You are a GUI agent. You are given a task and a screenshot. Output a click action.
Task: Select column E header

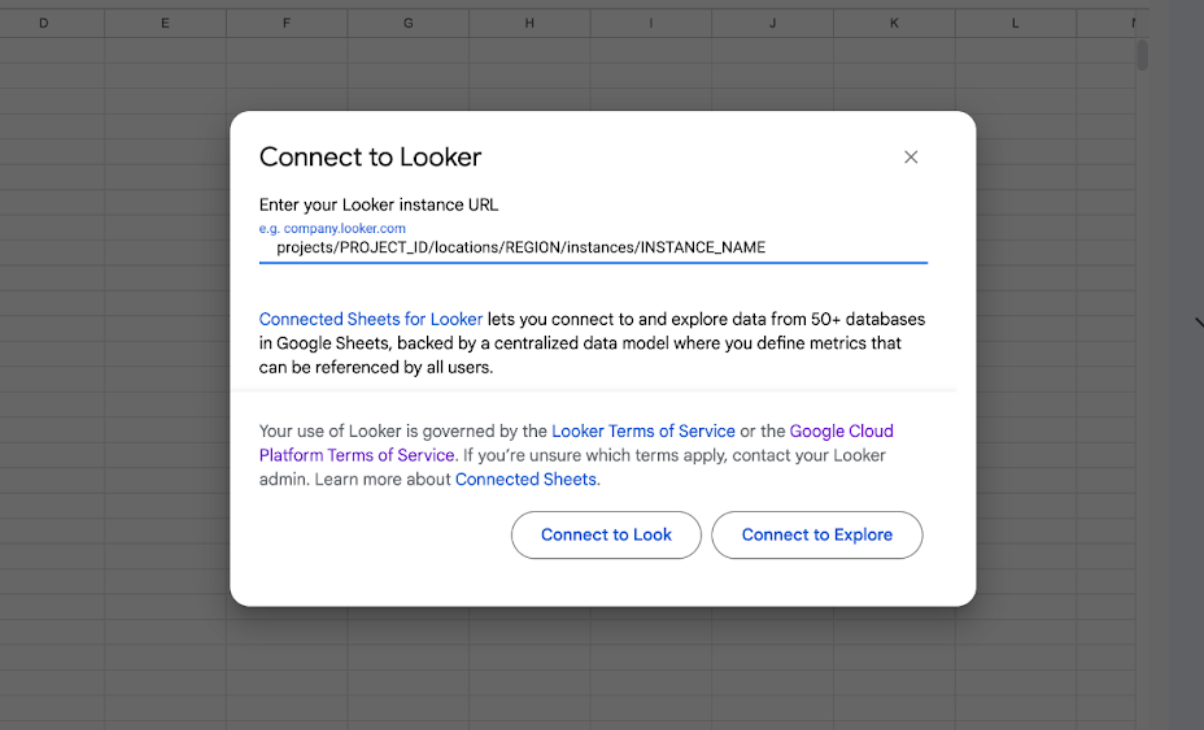pyautogui.click(x=165, y=22)
